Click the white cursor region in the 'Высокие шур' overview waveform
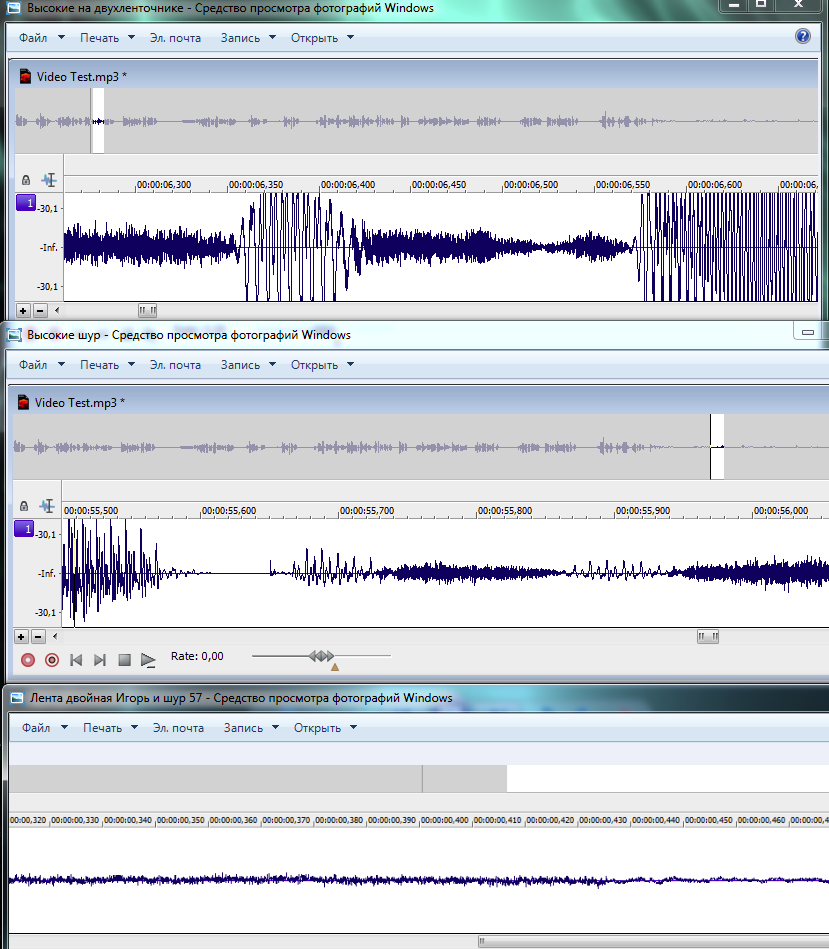Viewport: 829px width, 949px height. coord(717,447)
